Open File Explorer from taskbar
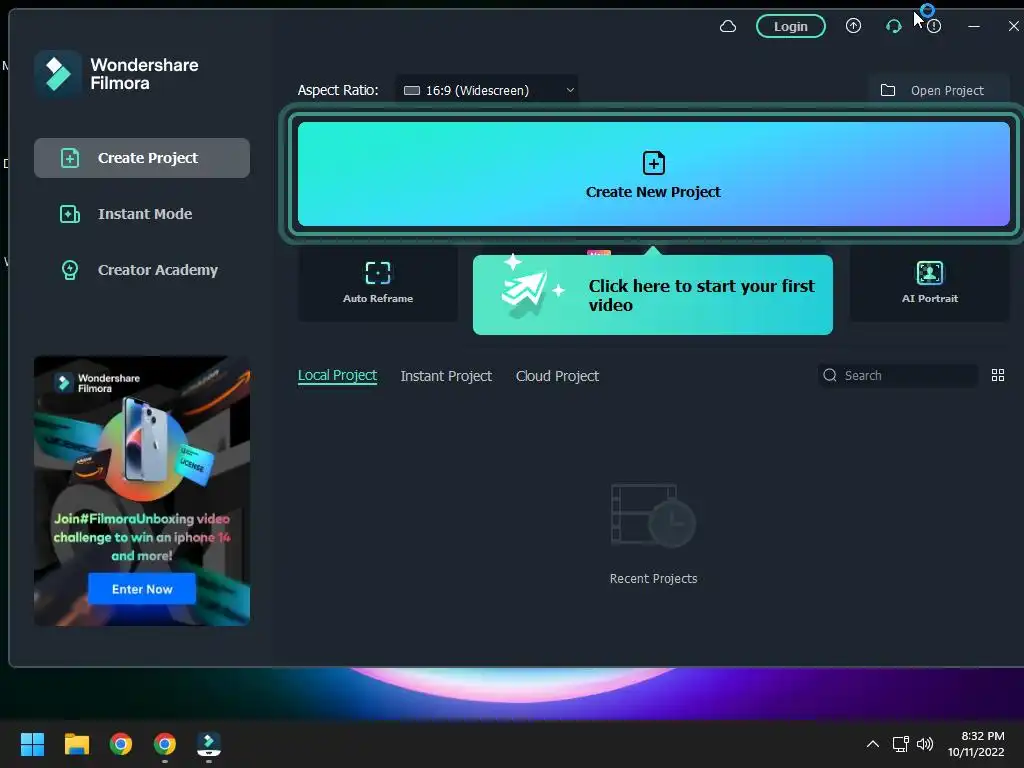This screenshot has height=768, width=1024. click(x=76, y=744)
